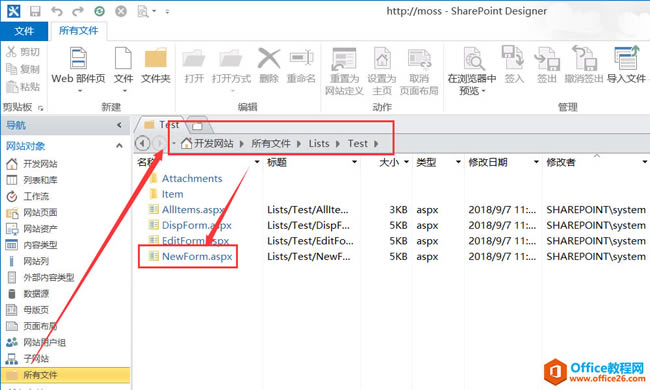Click 剪切 (Cut) in clipboard group
650x390 pixels.
click(23, 52)
